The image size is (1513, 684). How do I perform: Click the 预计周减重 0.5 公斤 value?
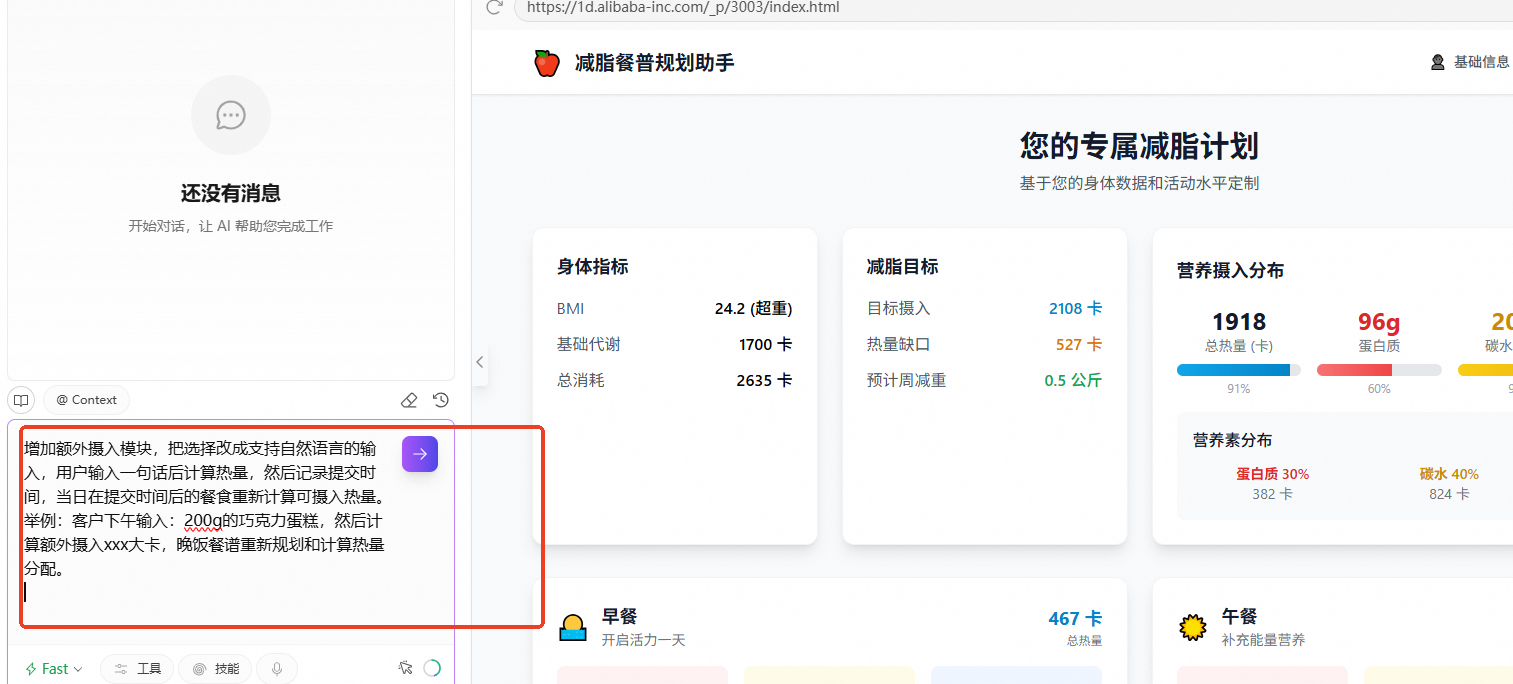tap(1073, 381)
